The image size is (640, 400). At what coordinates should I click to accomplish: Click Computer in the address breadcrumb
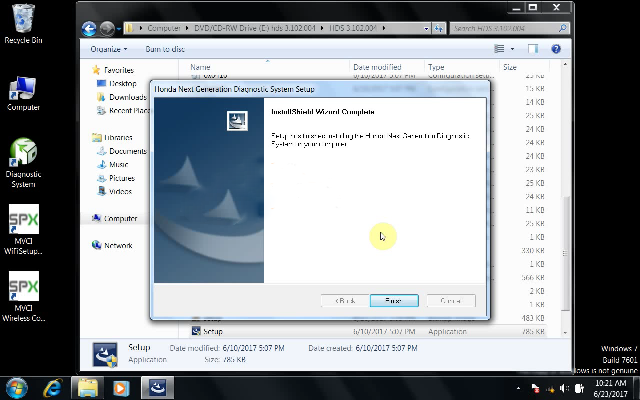point(164,28)
